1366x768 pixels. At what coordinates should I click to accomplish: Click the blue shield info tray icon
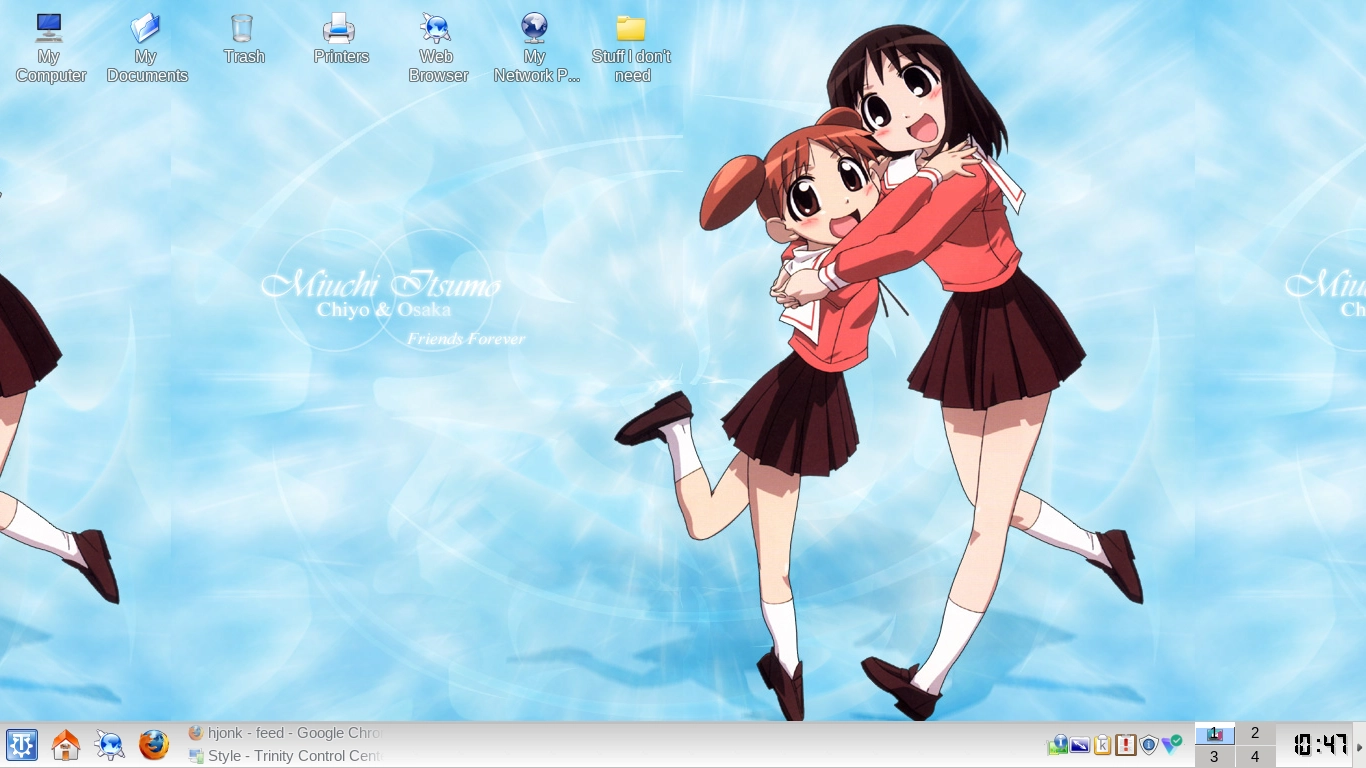coord(1149,745)
